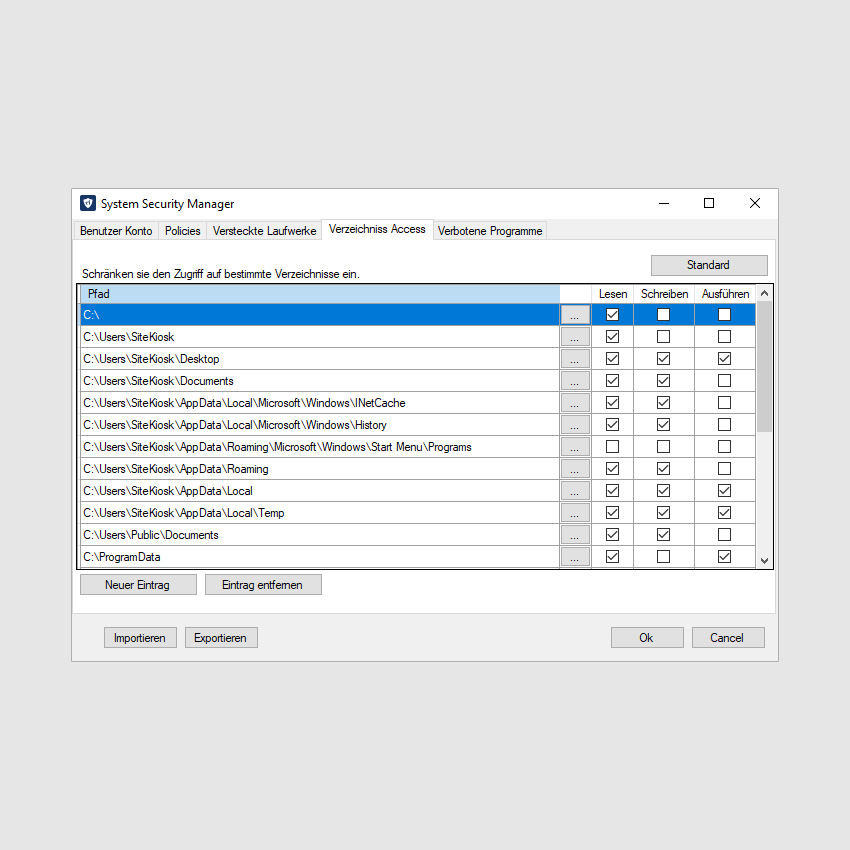Viewport: 850px width, 850px height.
Task: Click the System Security Manager shield icon
Action: 88,204
